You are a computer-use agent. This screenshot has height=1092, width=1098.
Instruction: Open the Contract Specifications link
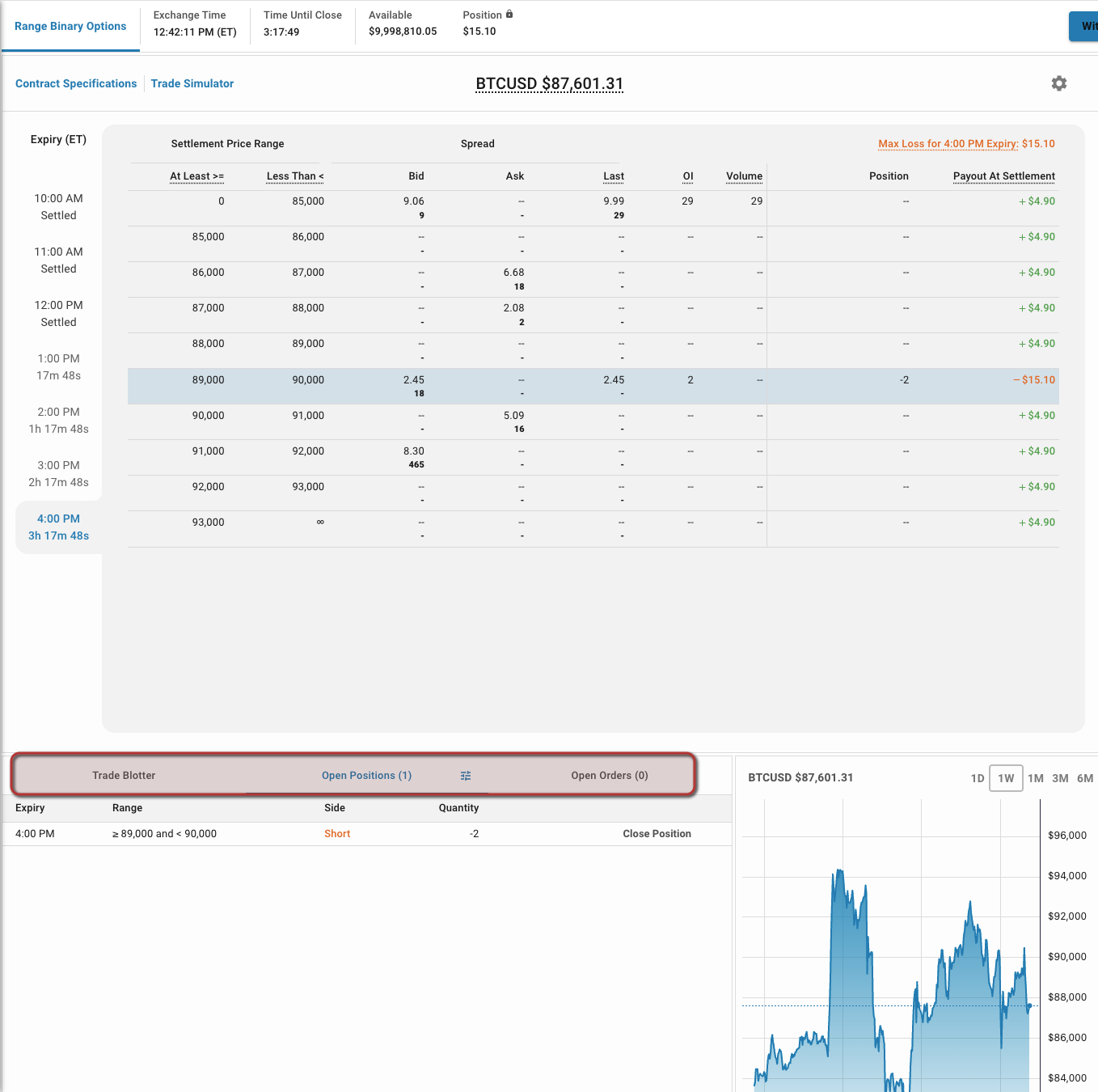click(76, 83)
